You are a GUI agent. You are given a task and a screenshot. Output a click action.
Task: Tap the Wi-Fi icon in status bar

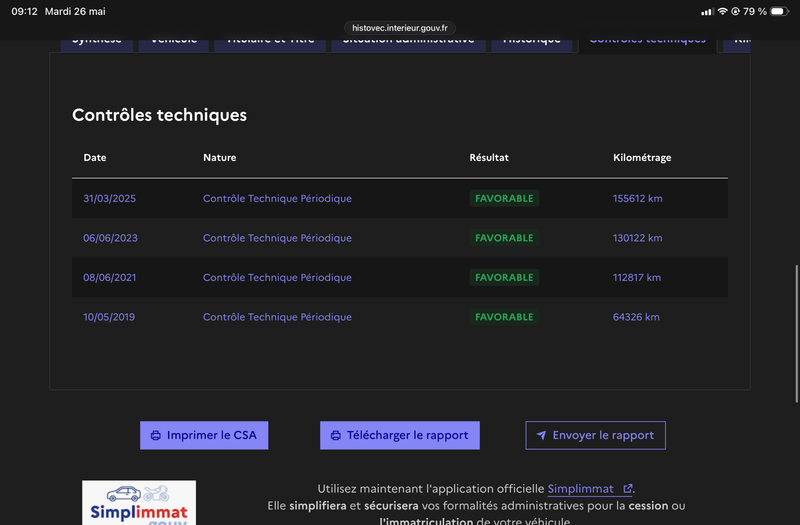(722, 11)
